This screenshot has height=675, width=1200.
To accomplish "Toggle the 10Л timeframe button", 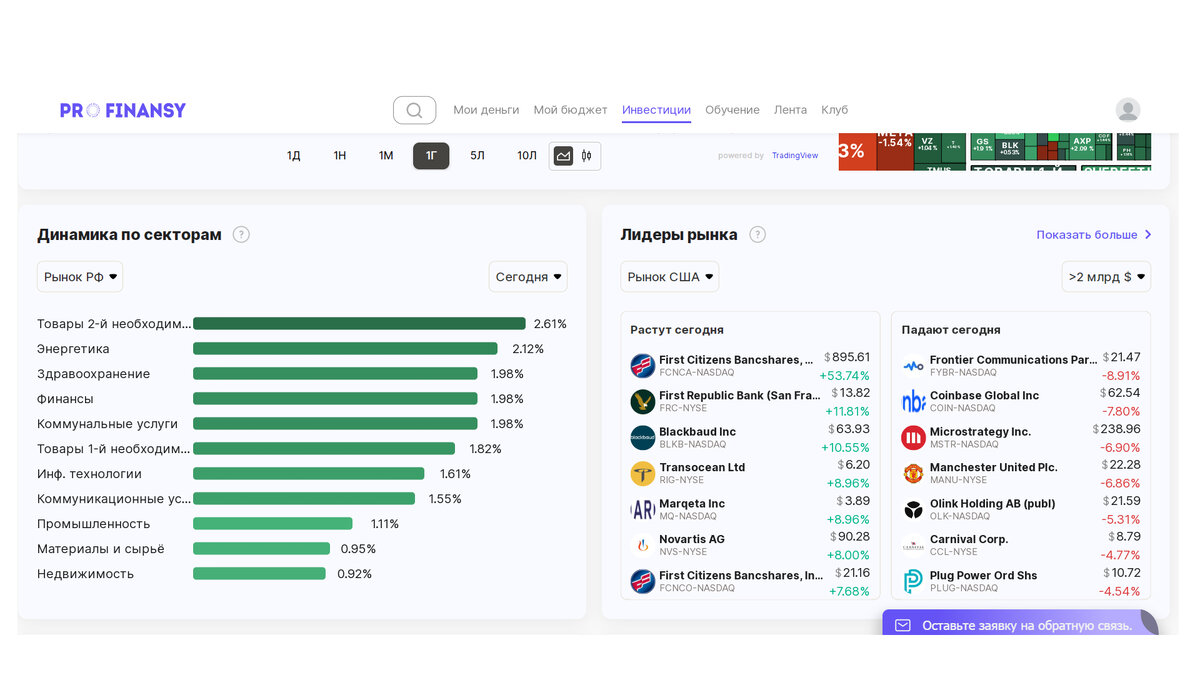I will click(526, 156).
